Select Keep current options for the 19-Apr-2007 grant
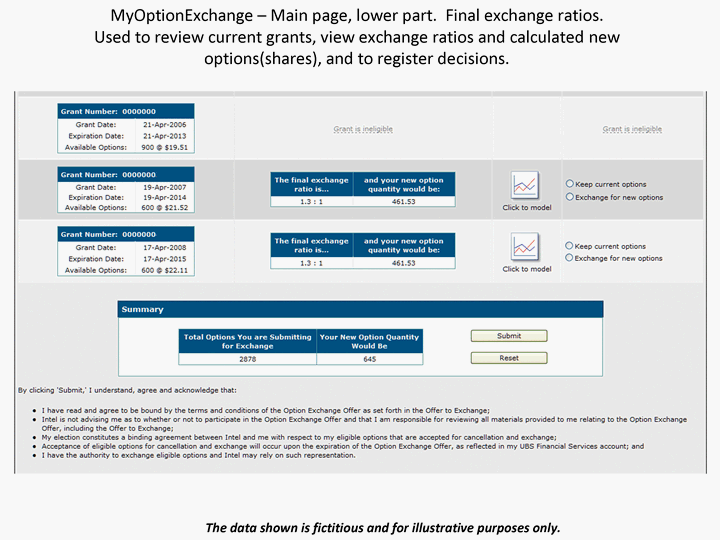Screen dimensions: 720x540 coord(570,184)
